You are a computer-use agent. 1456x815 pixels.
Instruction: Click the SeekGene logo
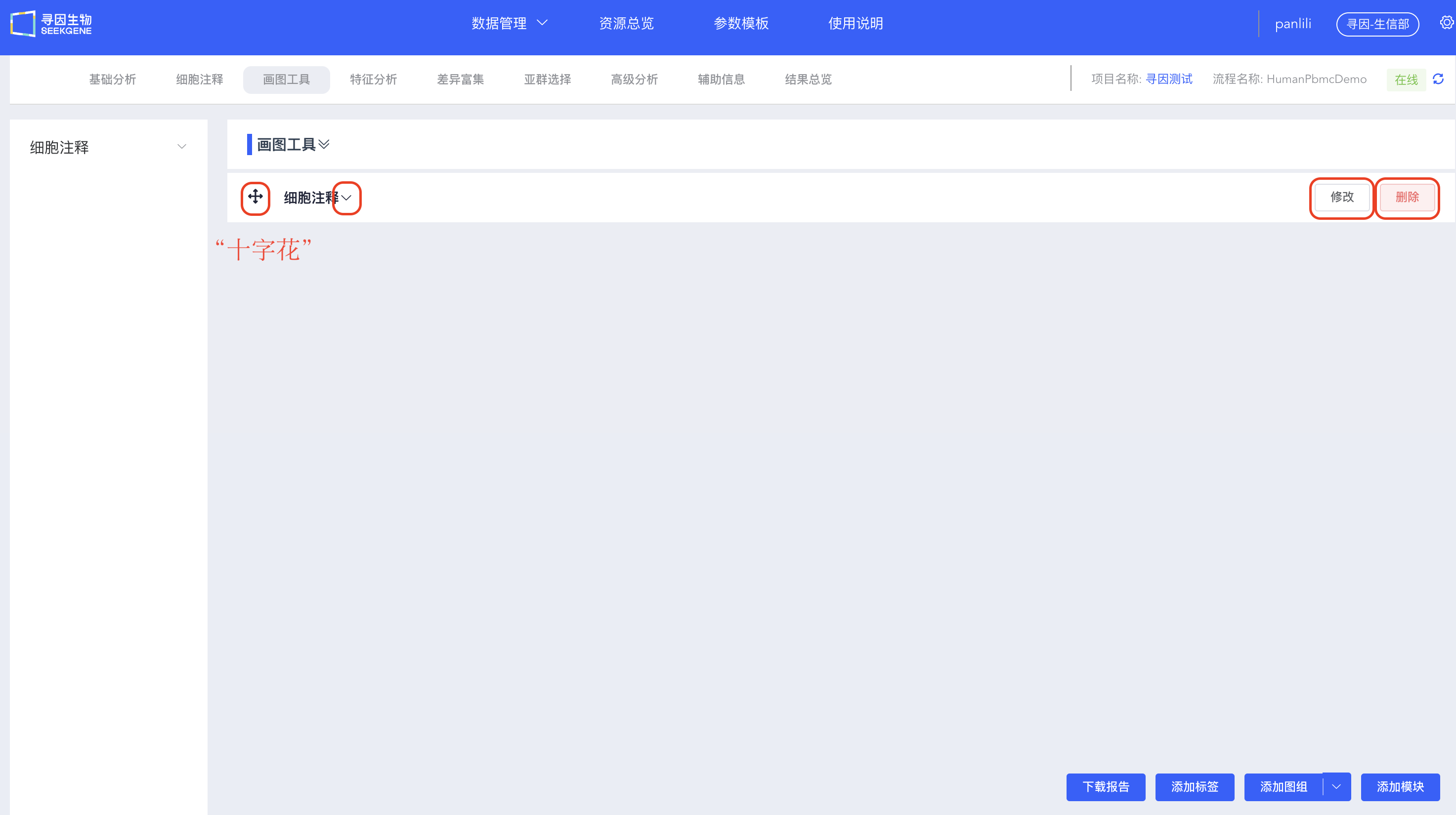pyautogui.click(x=51, y=24)
